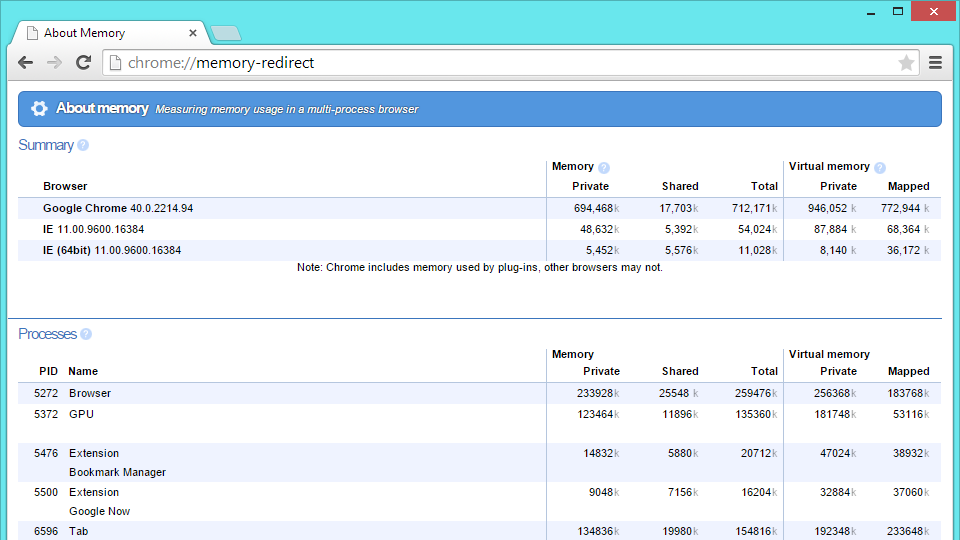
Task: Click the browser forward arrow button
Action: coord(55,63)
